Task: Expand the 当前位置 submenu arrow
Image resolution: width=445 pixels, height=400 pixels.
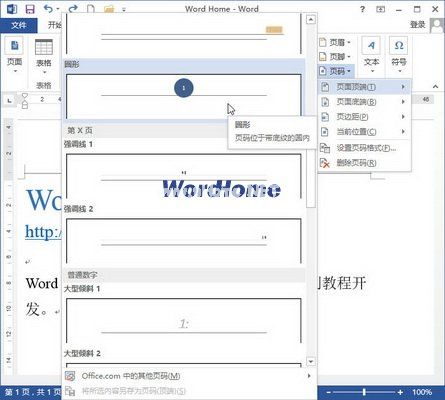Action: tap(403, 132)
